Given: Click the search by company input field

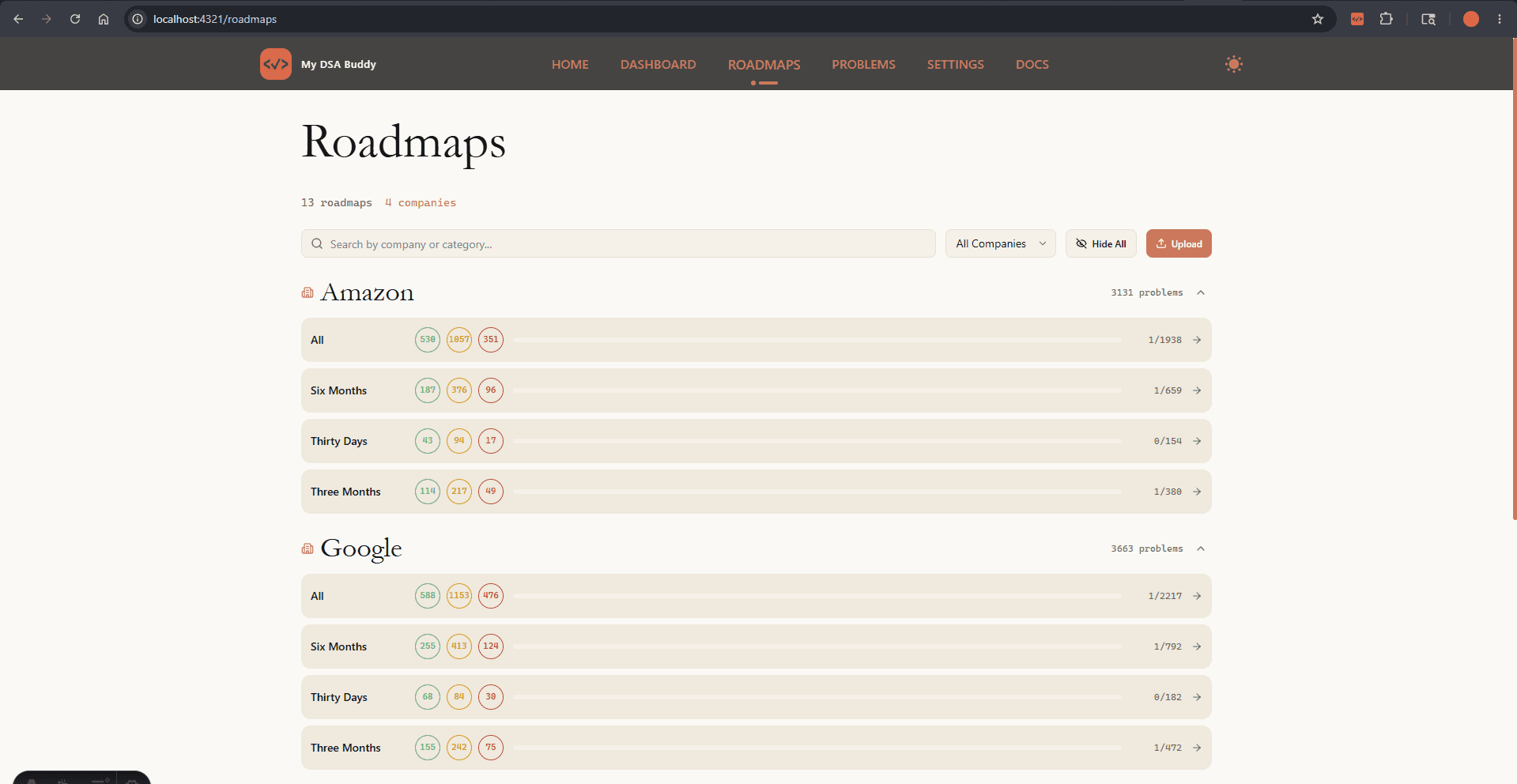Looking at the screenshot, I should tap(618, 243).
